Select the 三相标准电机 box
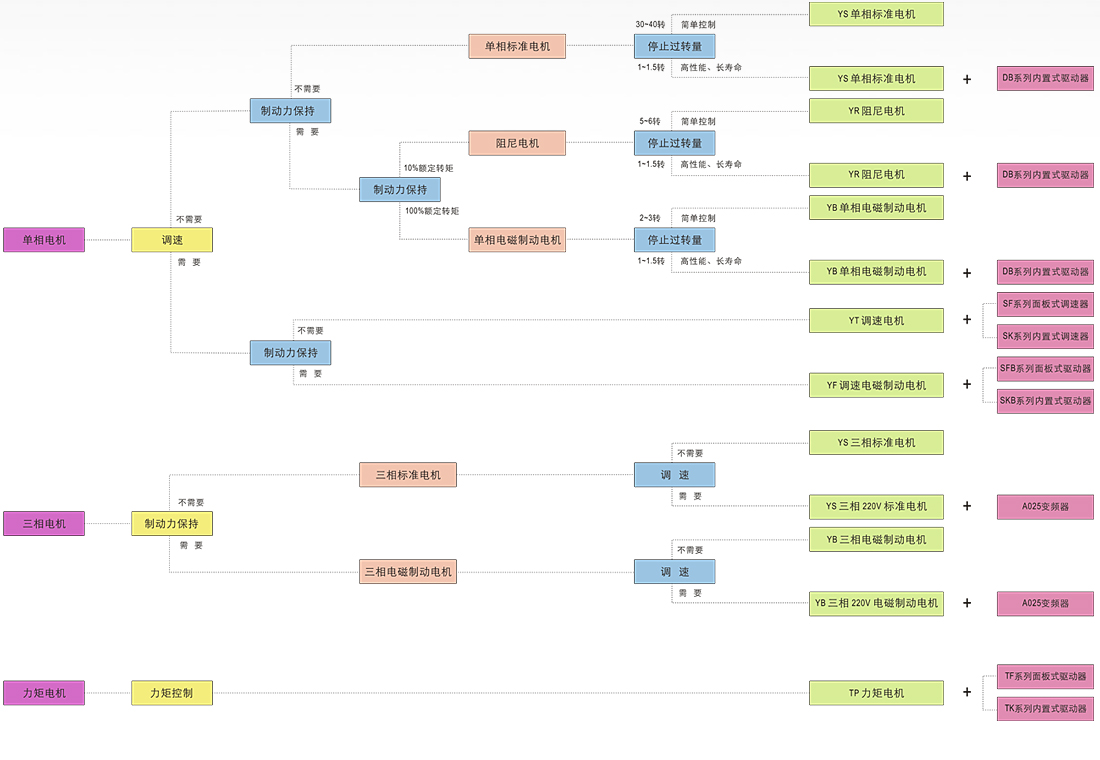Viewport: 1100px width, 760px height. click(408, 475)
